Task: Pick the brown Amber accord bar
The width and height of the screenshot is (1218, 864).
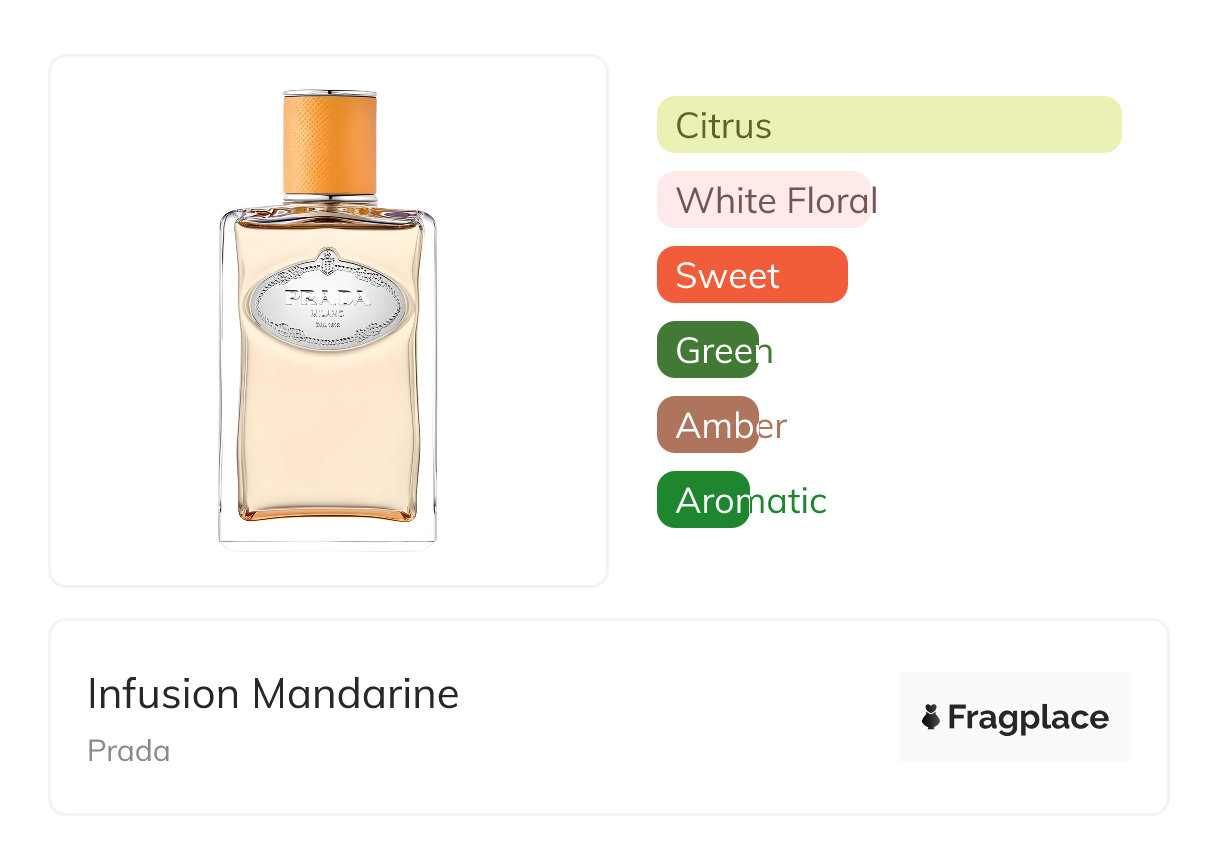Action: coord(707,425)
